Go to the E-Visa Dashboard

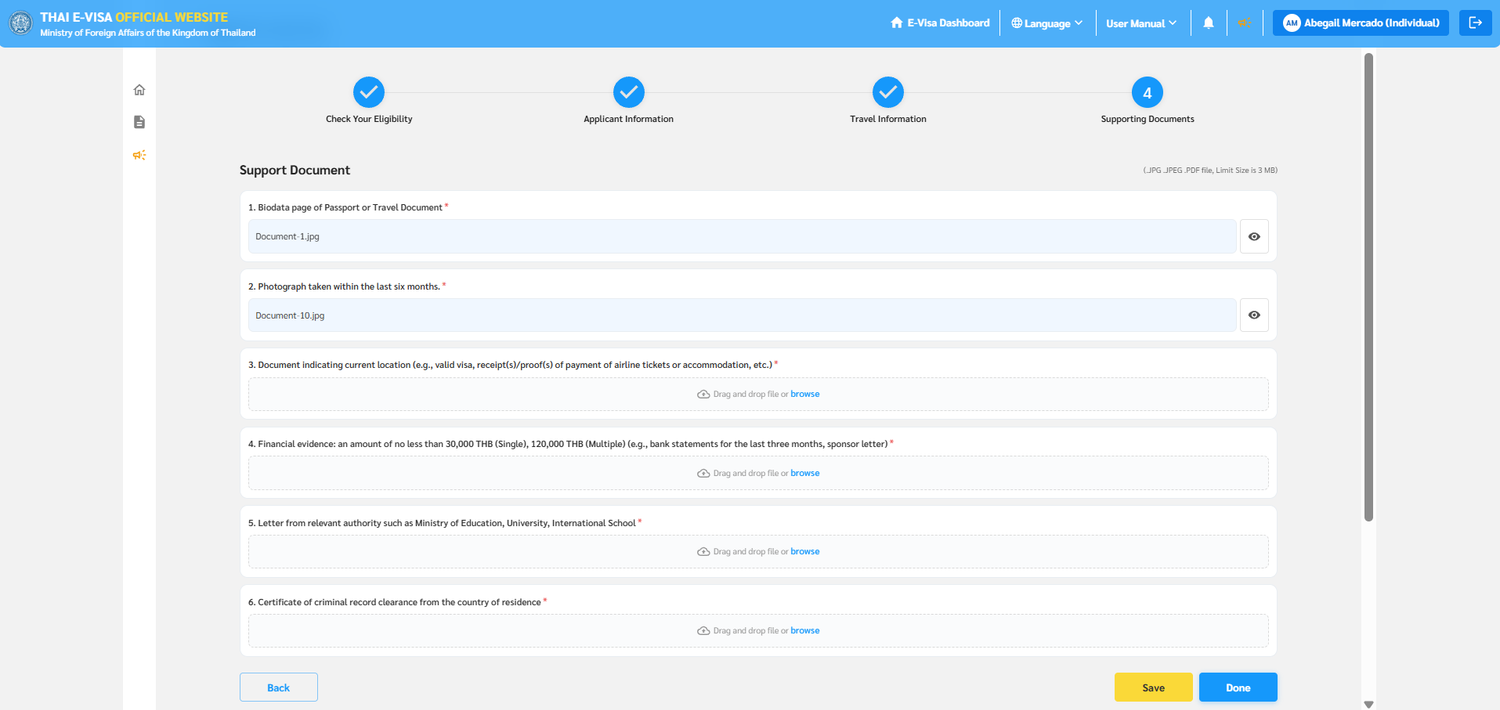coord(940,23)
